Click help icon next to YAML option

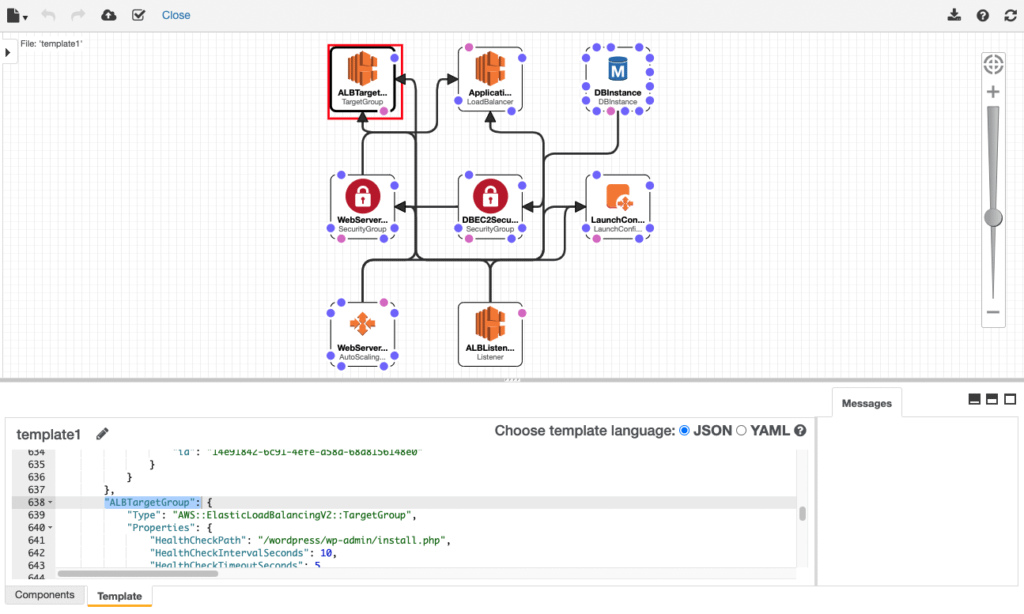[800, 430]
